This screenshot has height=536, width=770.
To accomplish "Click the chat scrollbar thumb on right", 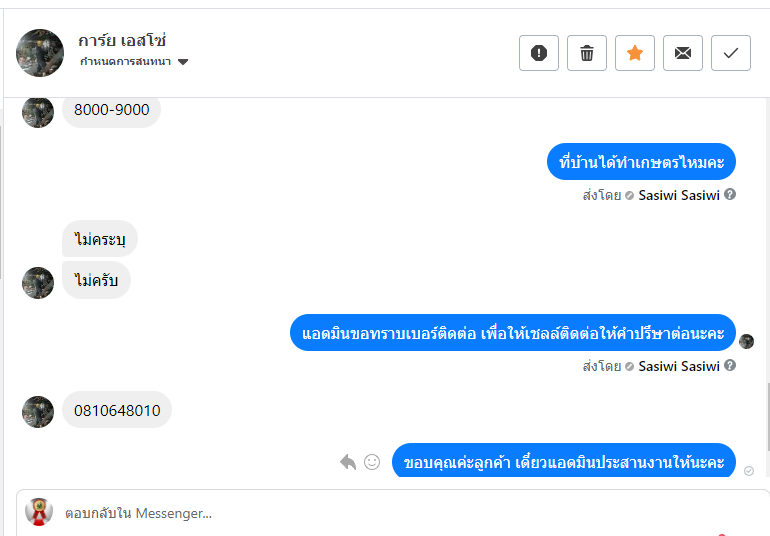I will click(767, 417).
